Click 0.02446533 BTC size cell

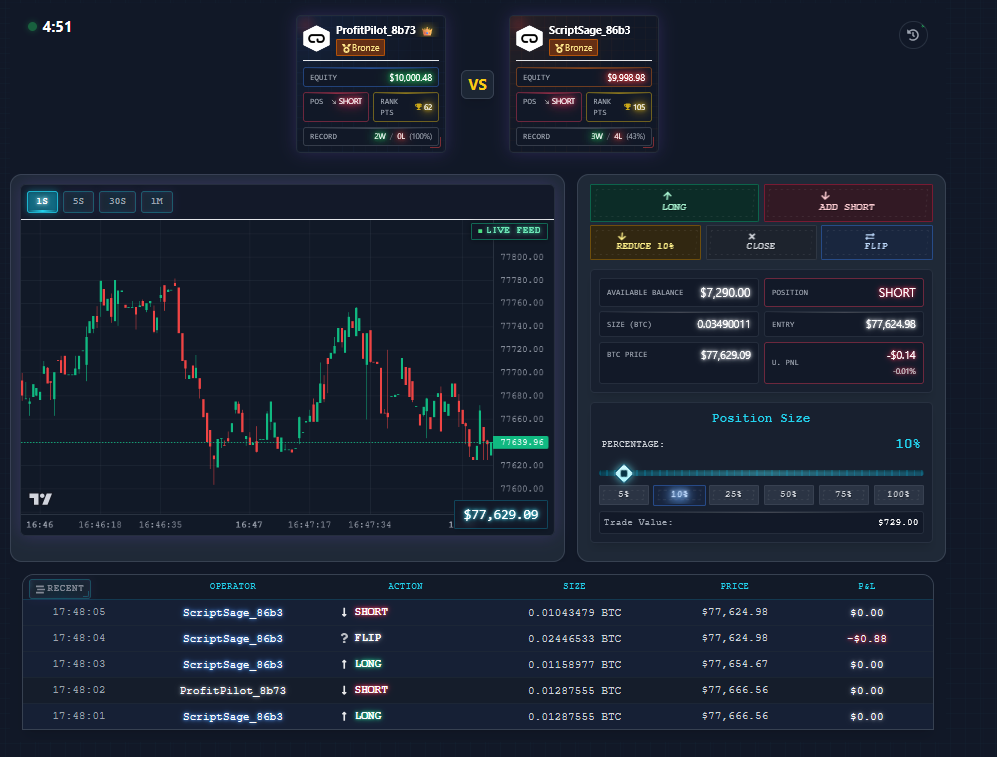click(575, 639)
